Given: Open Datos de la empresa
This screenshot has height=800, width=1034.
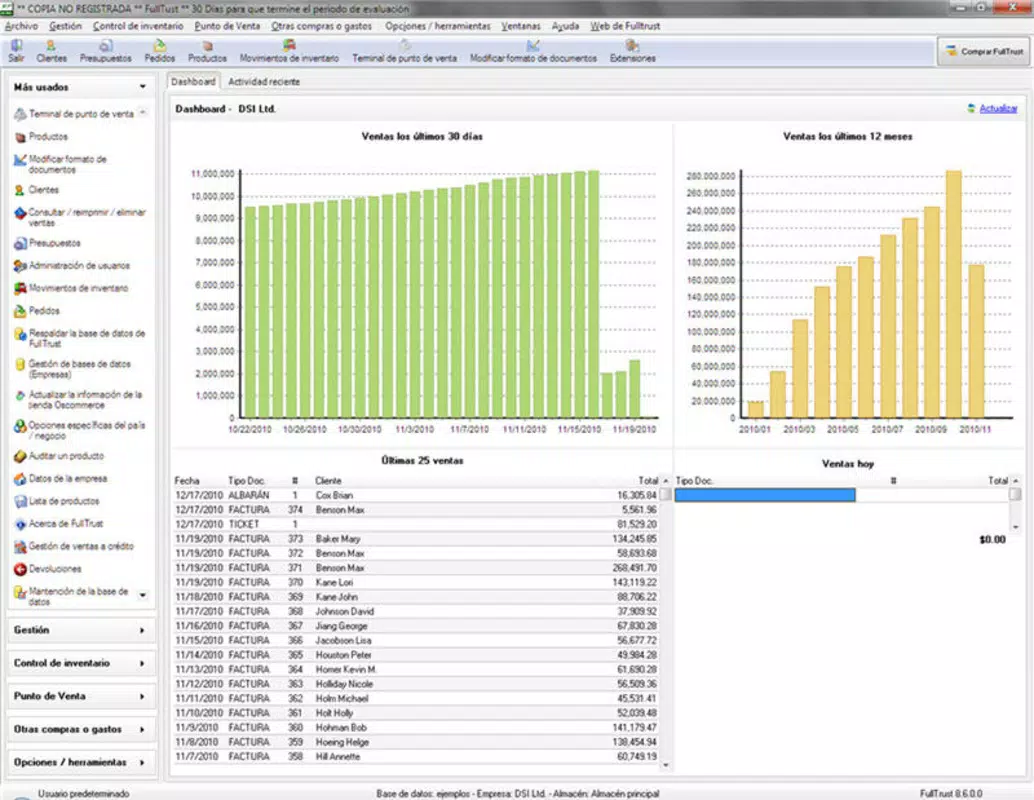Looking at the screenshot, I should pos(61,479).
